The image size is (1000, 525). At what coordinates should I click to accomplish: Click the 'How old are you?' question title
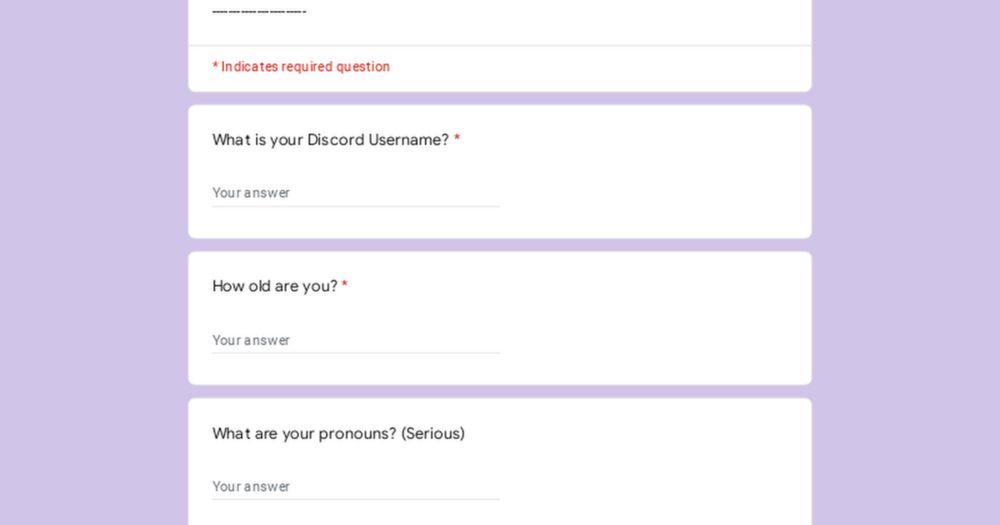pyautogui.click(x=275, y=286)
